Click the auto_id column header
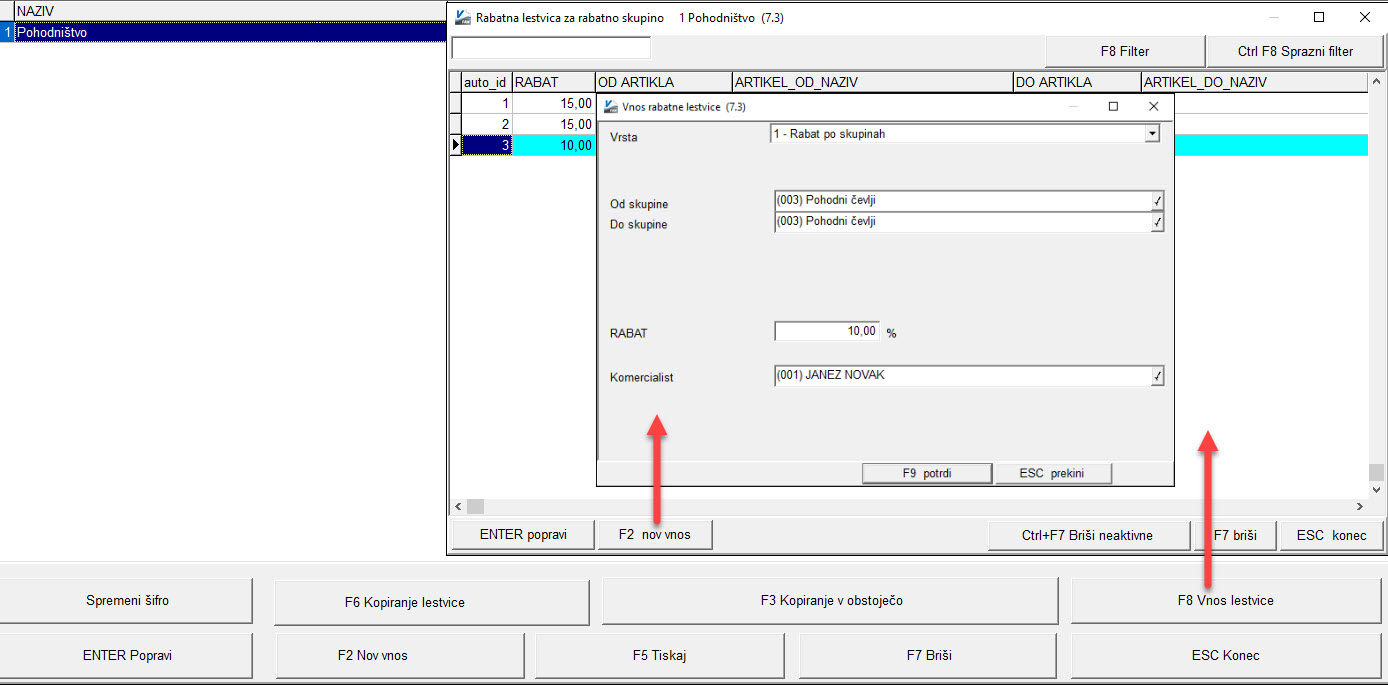The image size is (1388, 685). [x=486, y=82]
